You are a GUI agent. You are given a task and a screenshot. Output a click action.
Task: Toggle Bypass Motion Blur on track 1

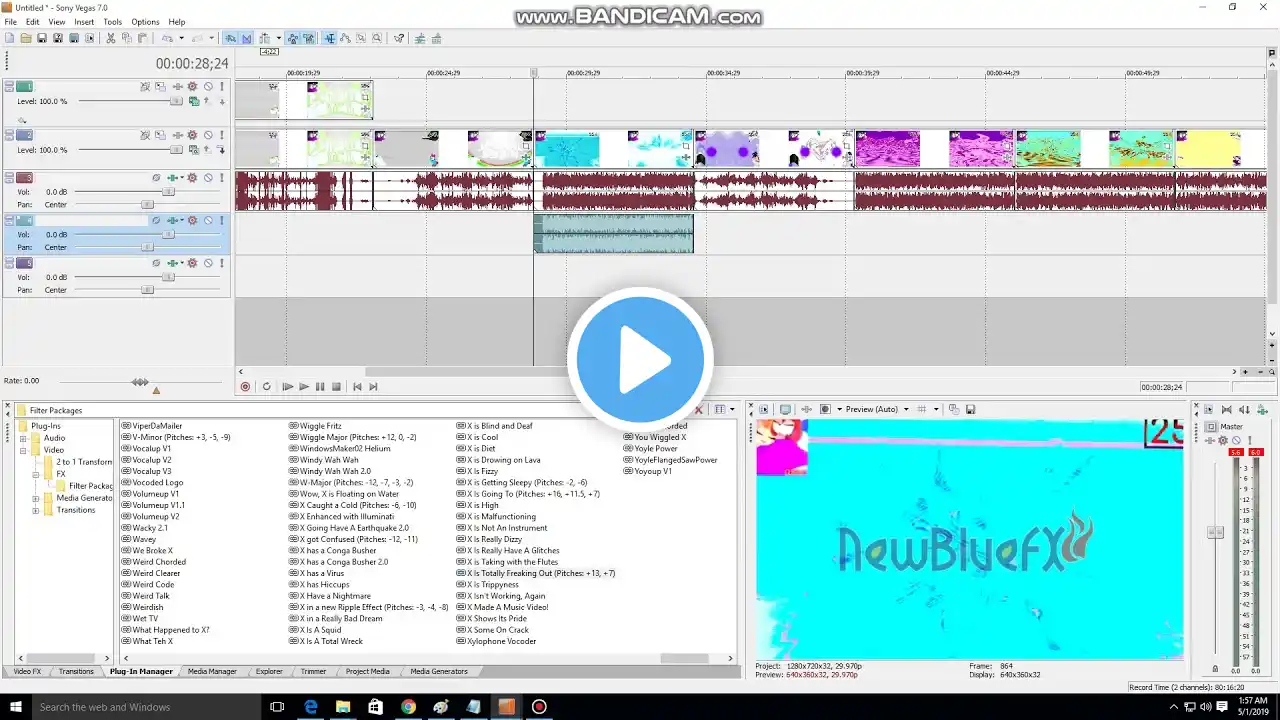pyautogui.click(x=144, y=87)
